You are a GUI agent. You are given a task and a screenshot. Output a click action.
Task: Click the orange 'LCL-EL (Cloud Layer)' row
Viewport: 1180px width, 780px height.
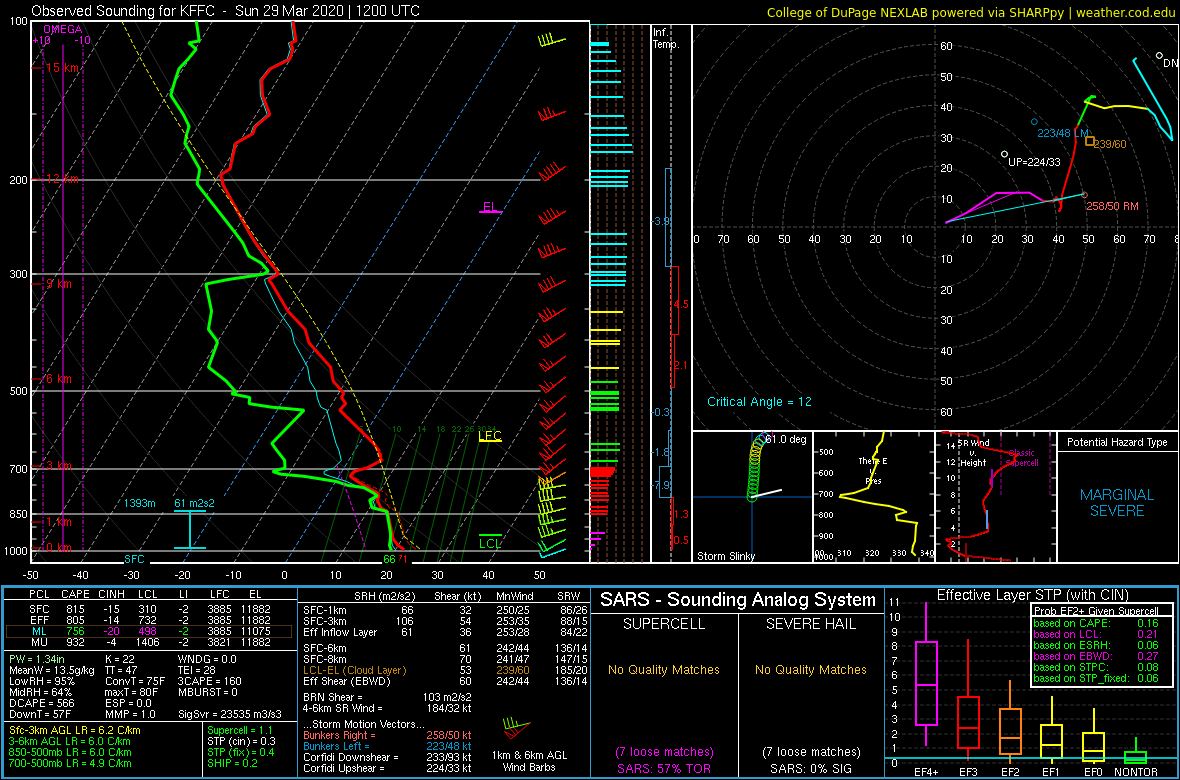point(443,669)
